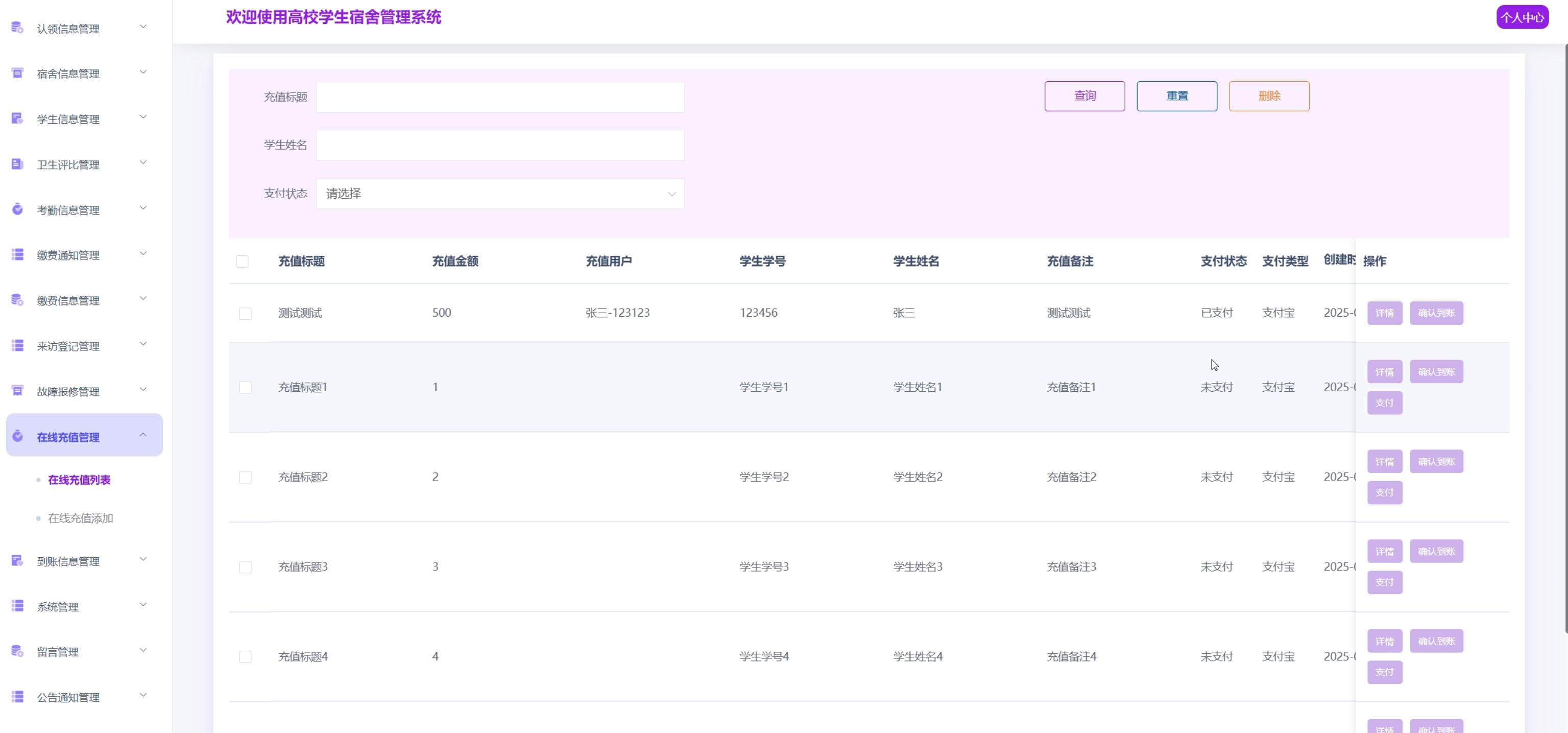Expand 系统管理 menu chevron
This screenshot has width=1568, height=733.
[x=143, y=605]
